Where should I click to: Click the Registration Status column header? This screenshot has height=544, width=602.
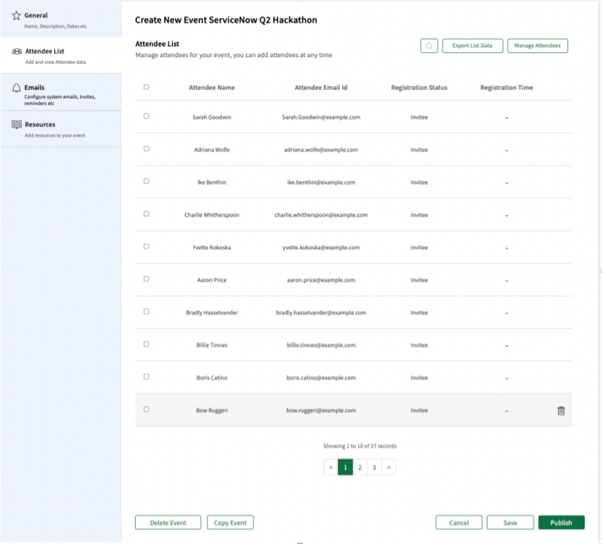tap(419, 88)
